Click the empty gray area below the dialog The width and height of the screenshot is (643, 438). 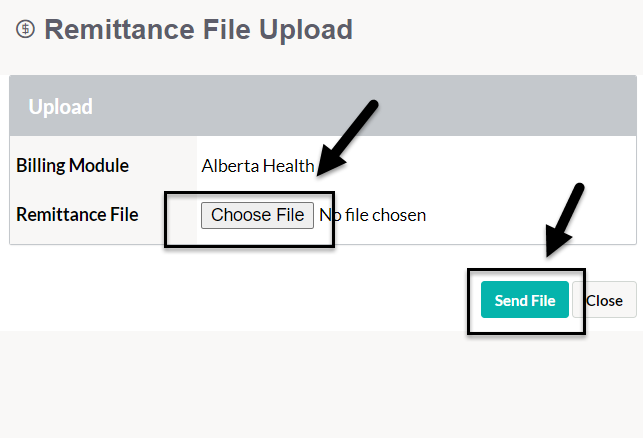tap(320, 385)
